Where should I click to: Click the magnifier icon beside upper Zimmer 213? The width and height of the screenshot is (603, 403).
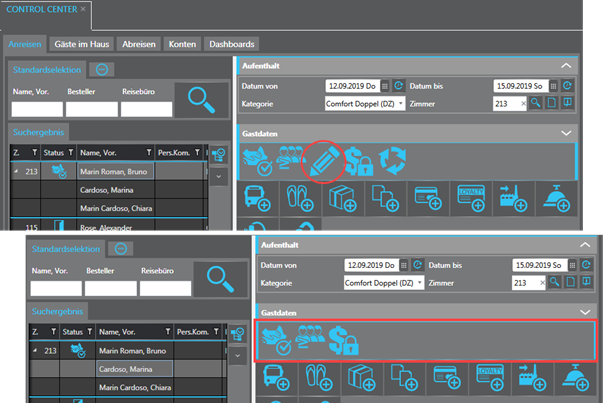point(535,103)
